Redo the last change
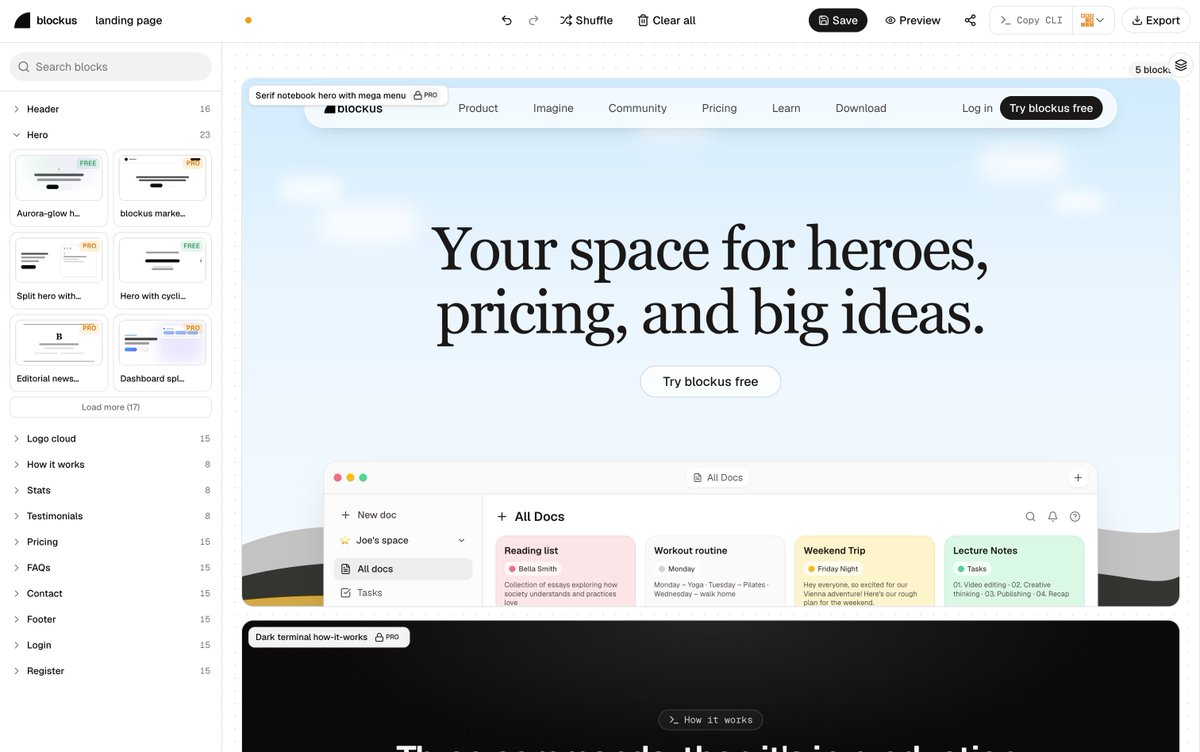Image resolution: width=1200 pixels, height=752 pixels. [x=533, y=20]
